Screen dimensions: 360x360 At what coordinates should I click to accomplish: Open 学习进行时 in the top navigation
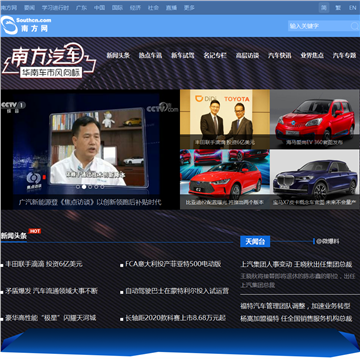55,8
